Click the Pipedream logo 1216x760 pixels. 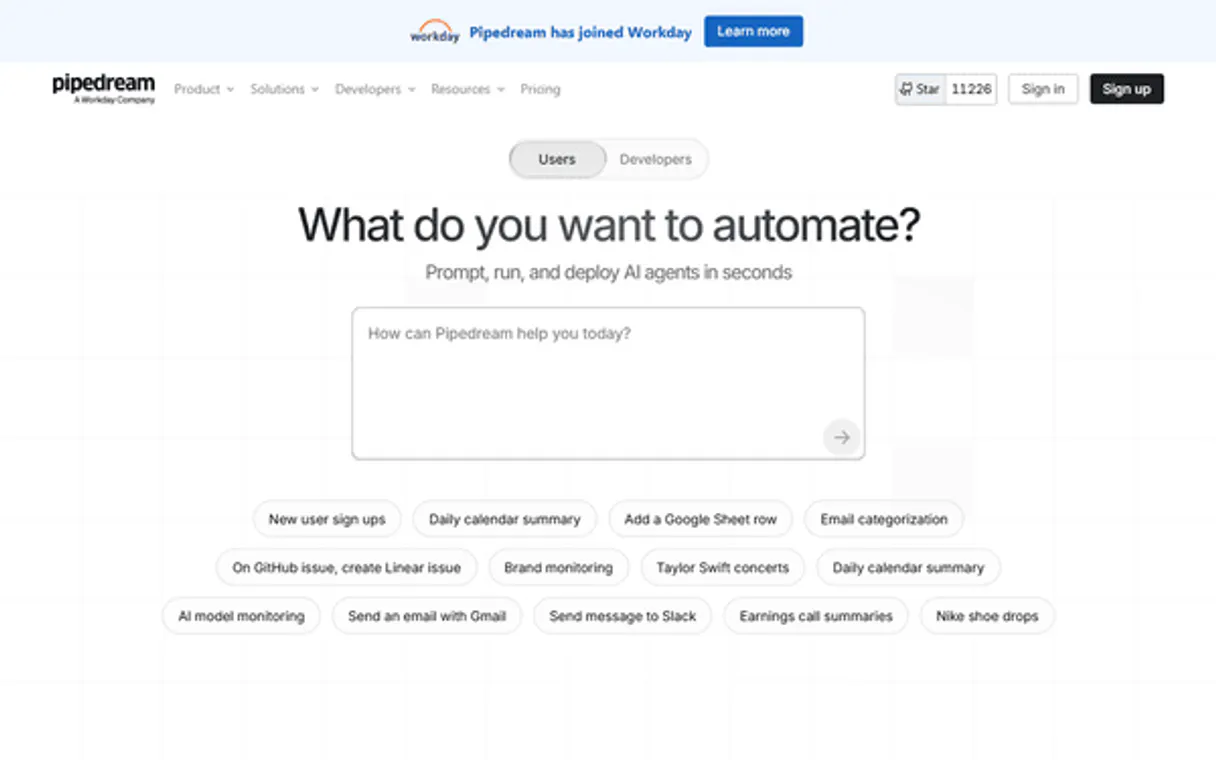pyautogui.click(x=103, y=88)
